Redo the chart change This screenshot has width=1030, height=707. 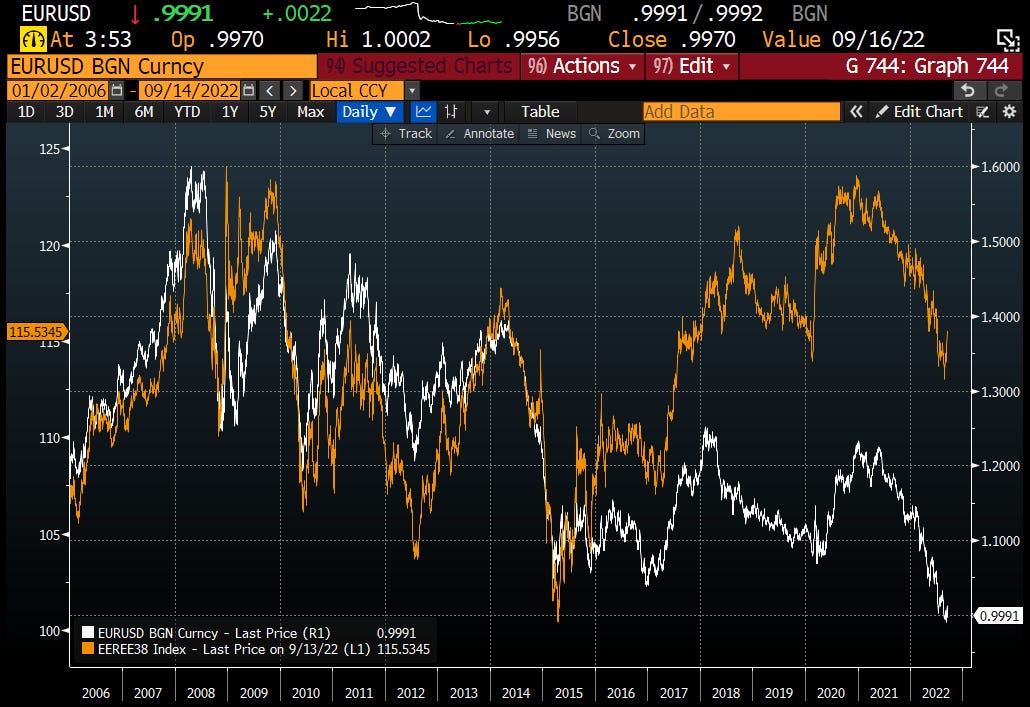(1002, 90)
